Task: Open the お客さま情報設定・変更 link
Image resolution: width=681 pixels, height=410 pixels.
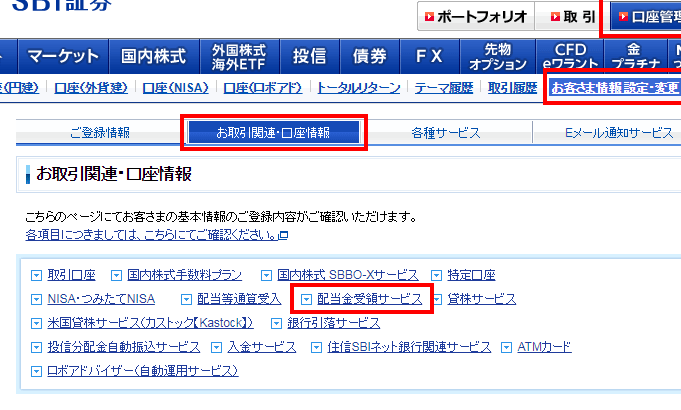Action: coord(614,88)
